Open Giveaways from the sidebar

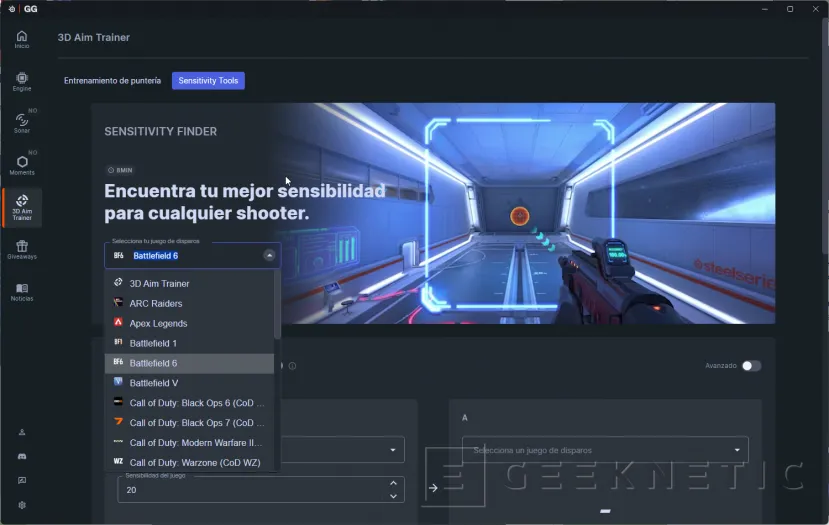click(22, 250)
